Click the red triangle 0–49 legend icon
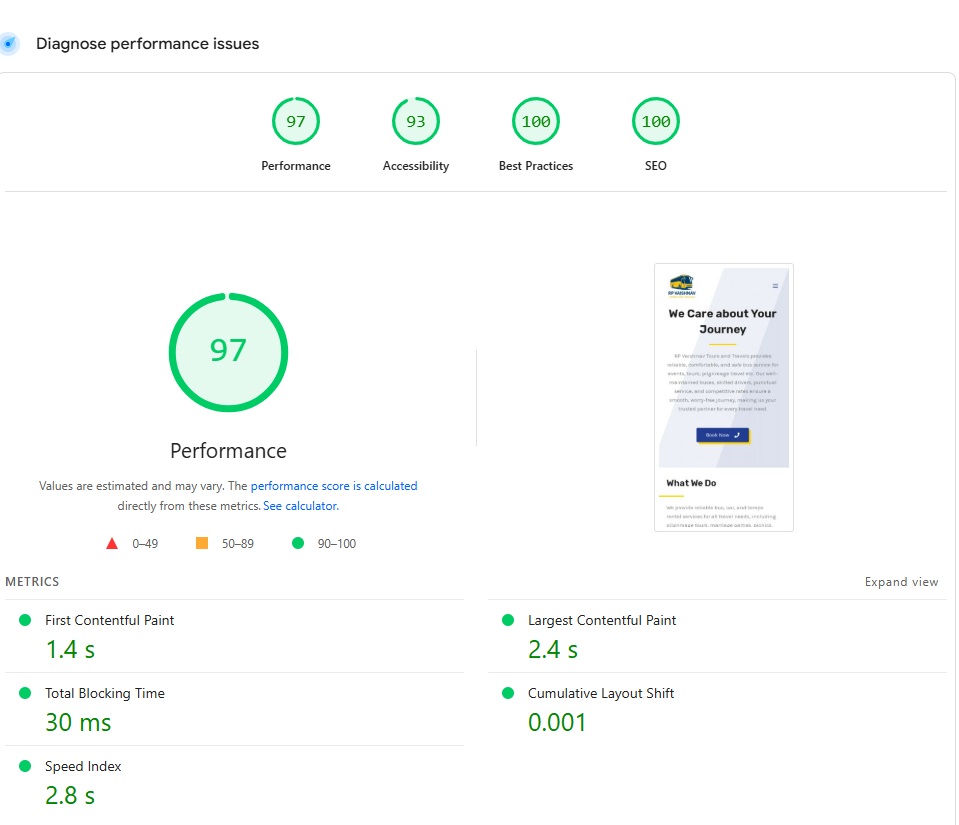This screenshot has width=959, height=825. (112, 544)
